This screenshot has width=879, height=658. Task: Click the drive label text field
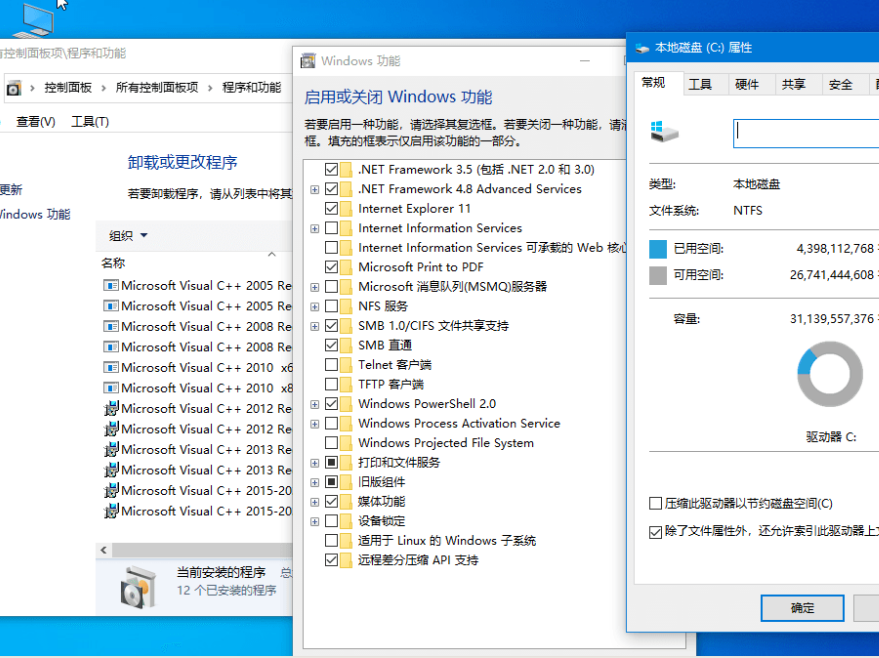click(805, 133)
